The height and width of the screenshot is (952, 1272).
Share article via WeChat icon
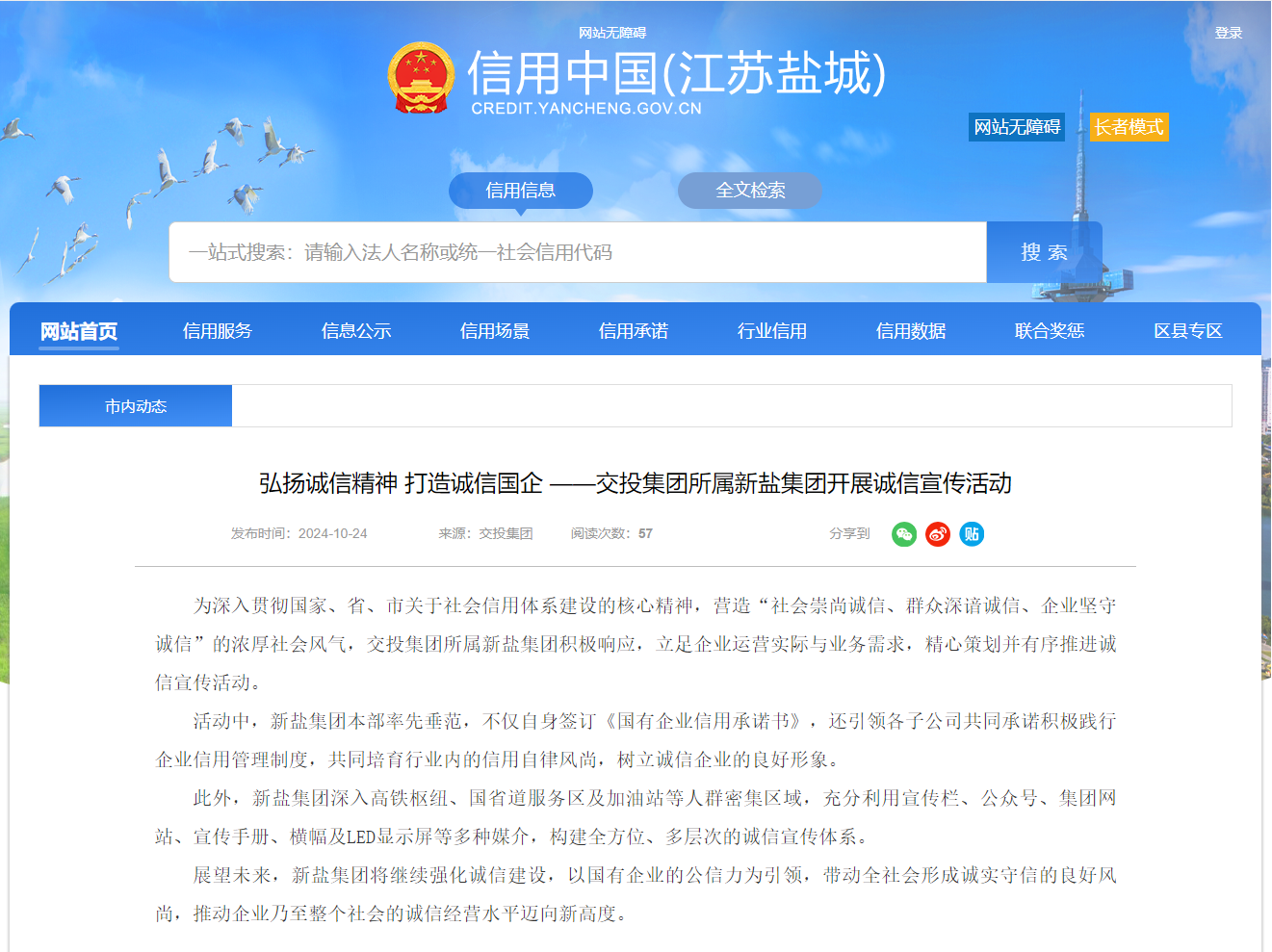(x=903, y=534)
